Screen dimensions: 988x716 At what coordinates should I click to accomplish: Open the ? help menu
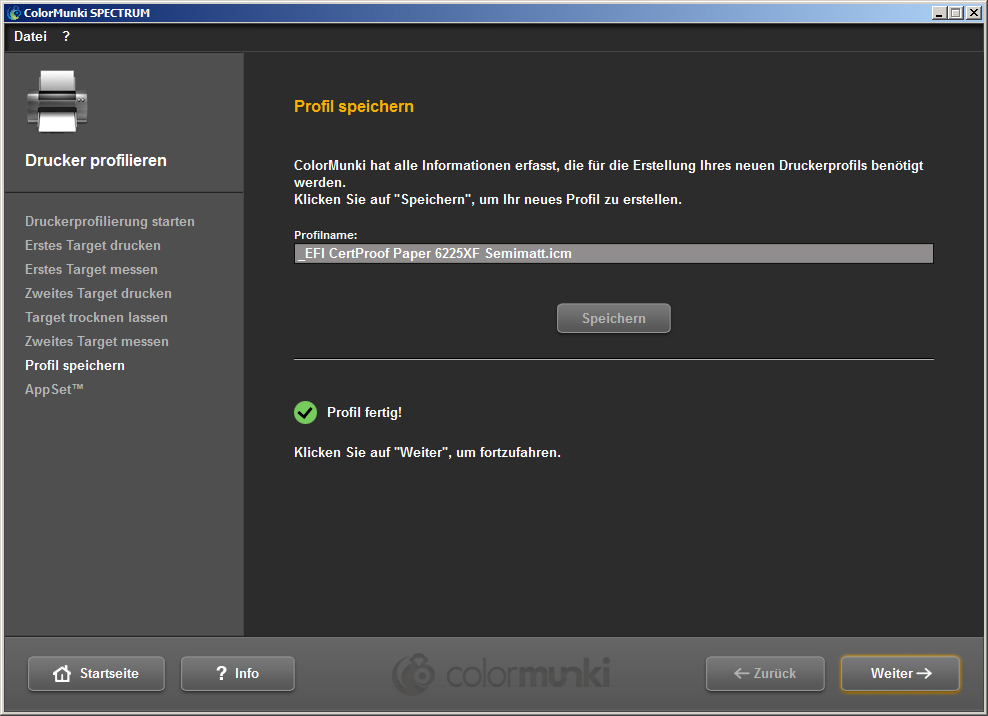(66, 37)
